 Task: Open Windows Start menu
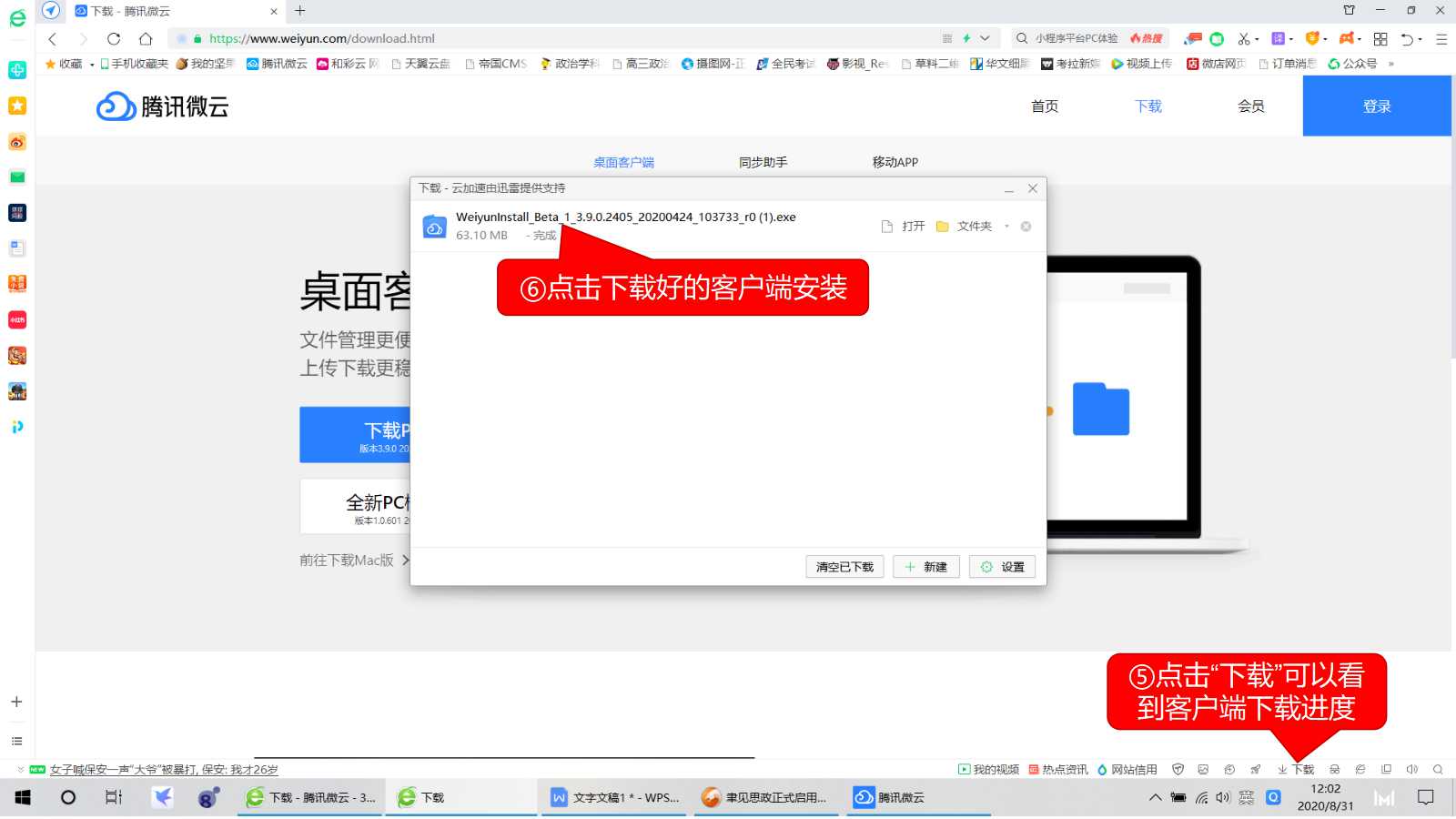pyautogui.click(x=23, y=798)
